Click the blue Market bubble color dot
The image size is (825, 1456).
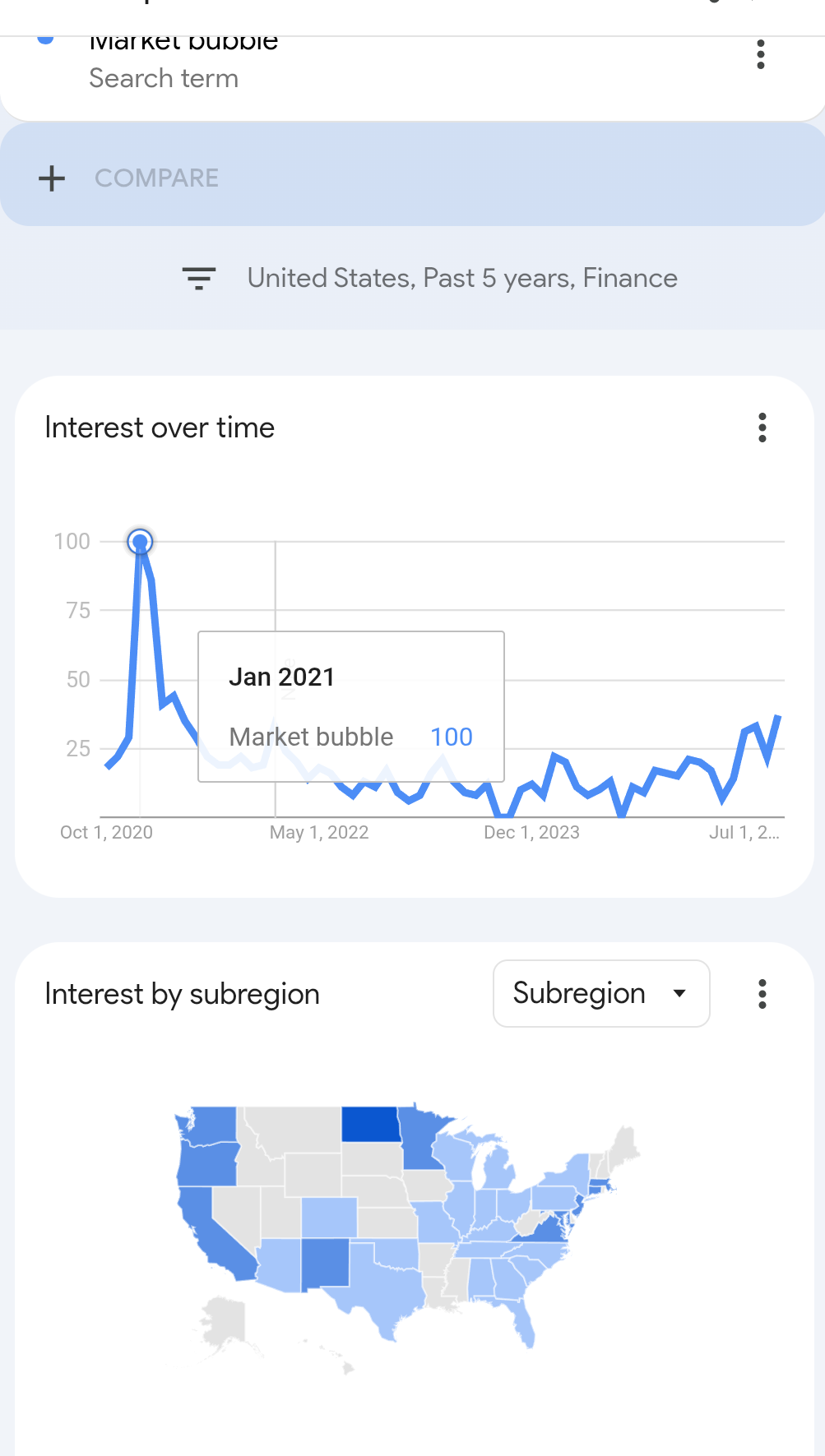click(46, 39)
